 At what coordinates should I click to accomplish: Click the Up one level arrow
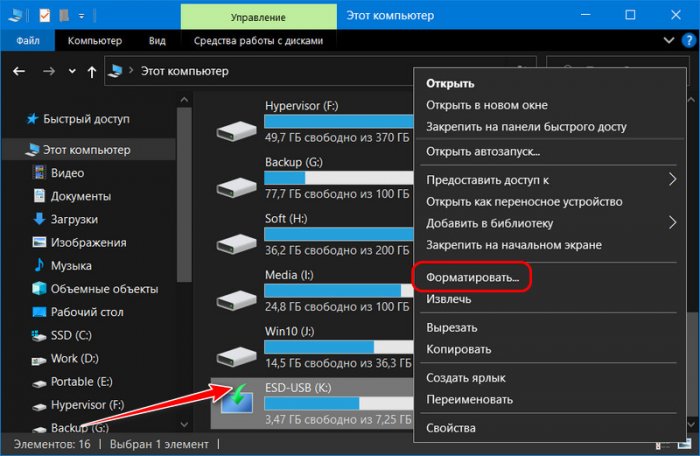tap(92, 71)
